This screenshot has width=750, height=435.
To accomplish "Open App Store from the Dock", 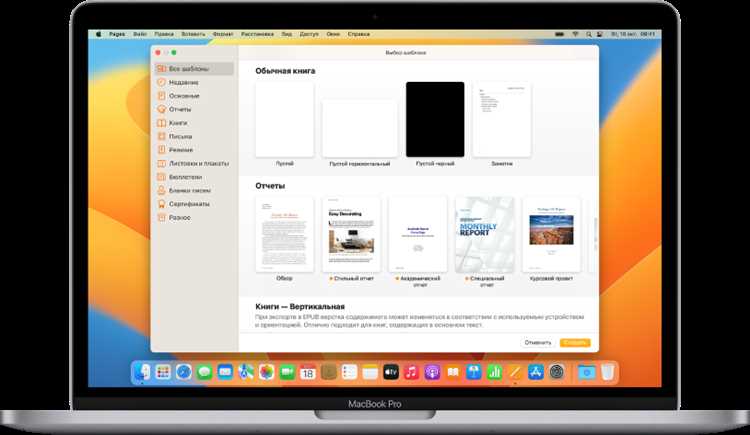I will 536,372.
